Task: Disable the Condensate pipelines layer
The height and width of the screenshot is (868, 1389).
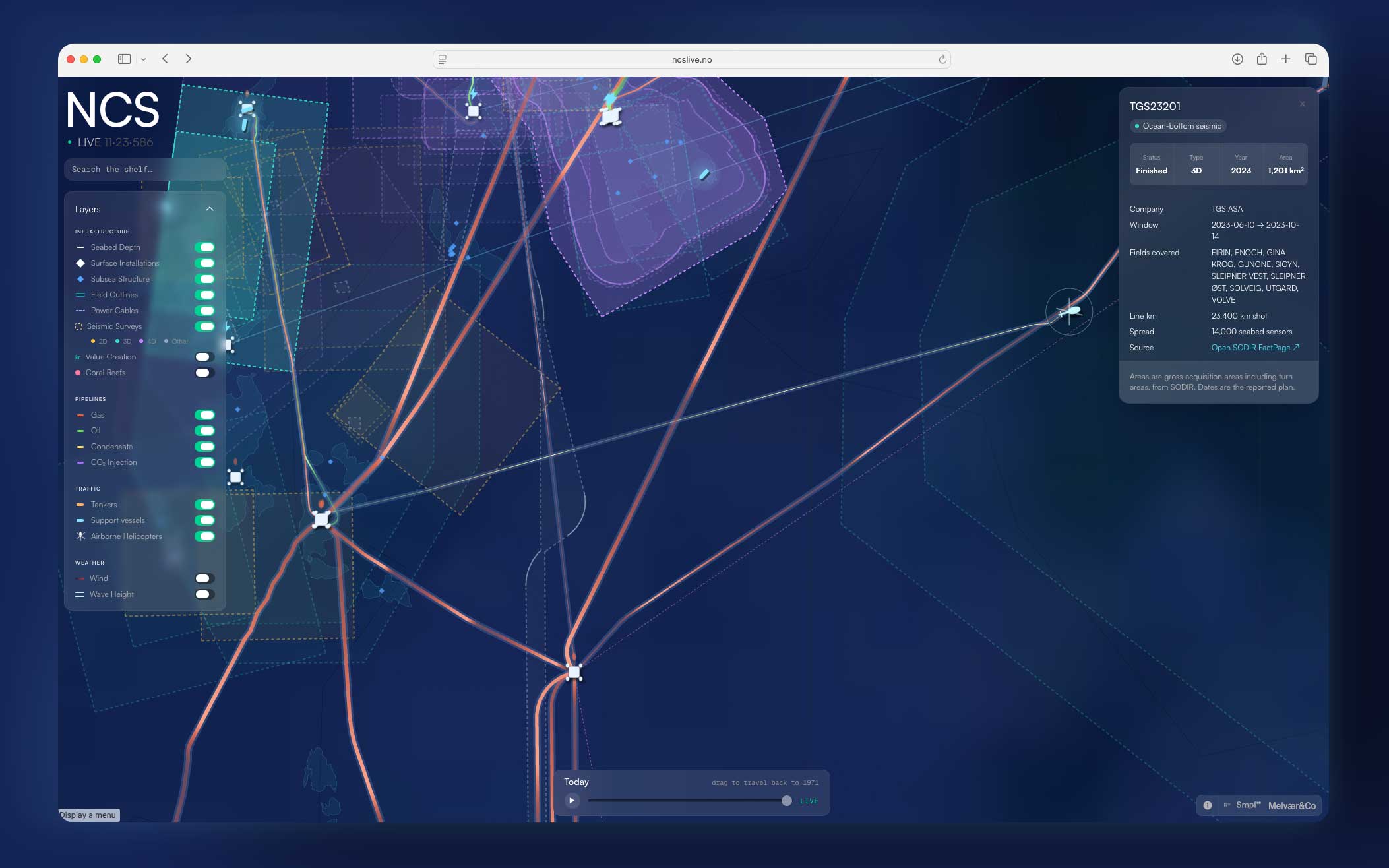Action: coord(204,447)
